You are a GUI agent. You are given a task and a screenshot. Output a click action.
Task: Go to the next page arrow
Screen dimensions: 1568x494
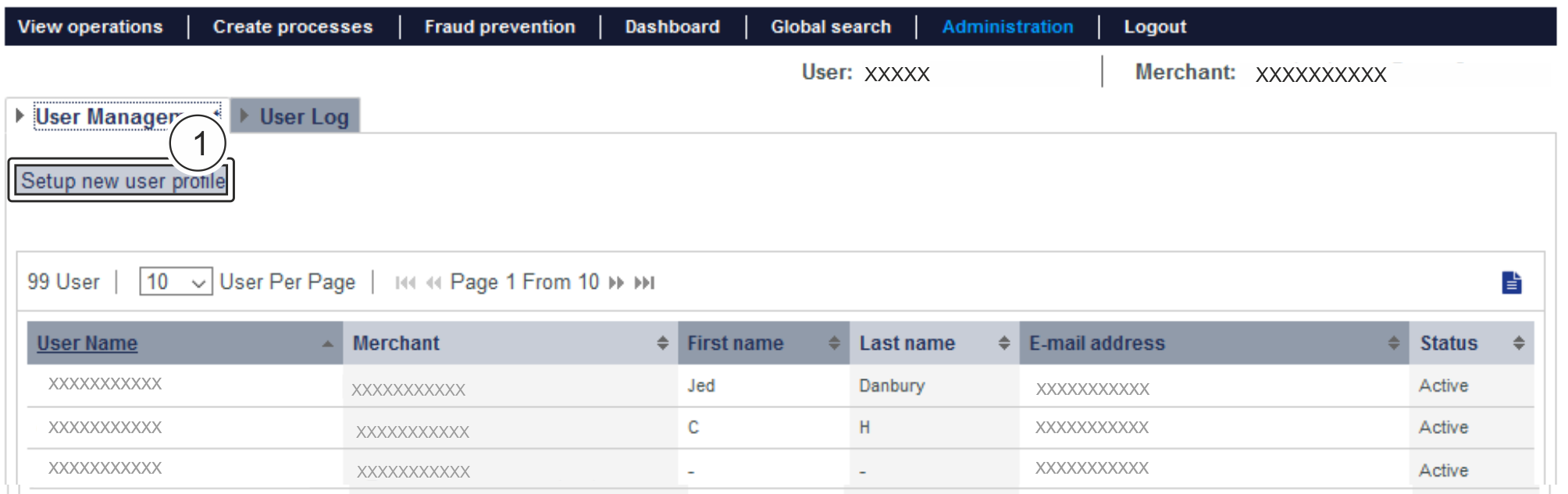[x=616, y=283]
